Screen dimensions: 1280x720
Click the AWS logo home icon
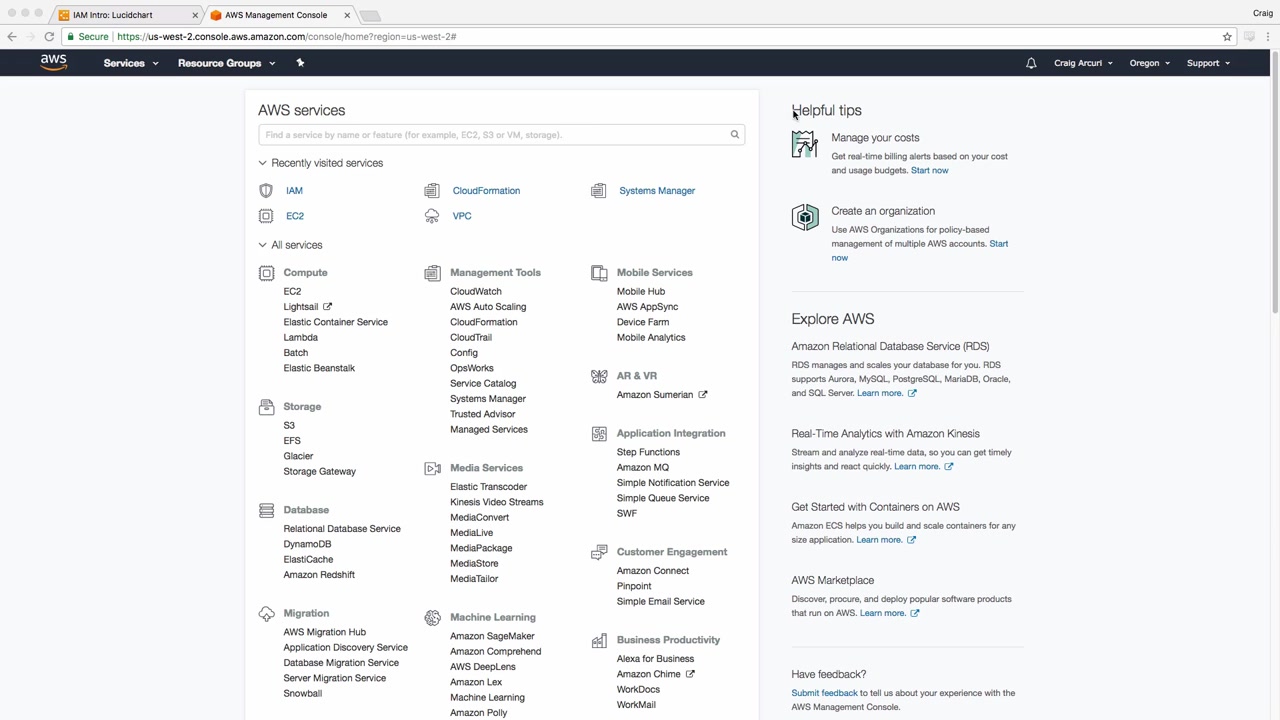[x=54, y=63]
